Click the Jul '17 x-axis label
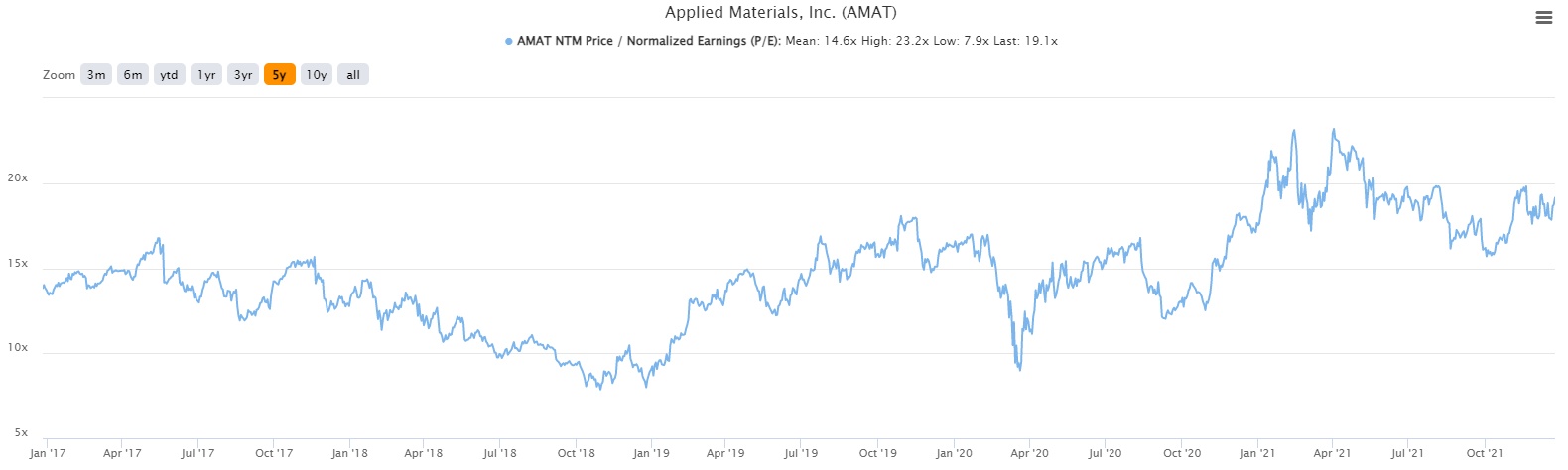The image size is (1568, 470). click(x=197, y=453)
